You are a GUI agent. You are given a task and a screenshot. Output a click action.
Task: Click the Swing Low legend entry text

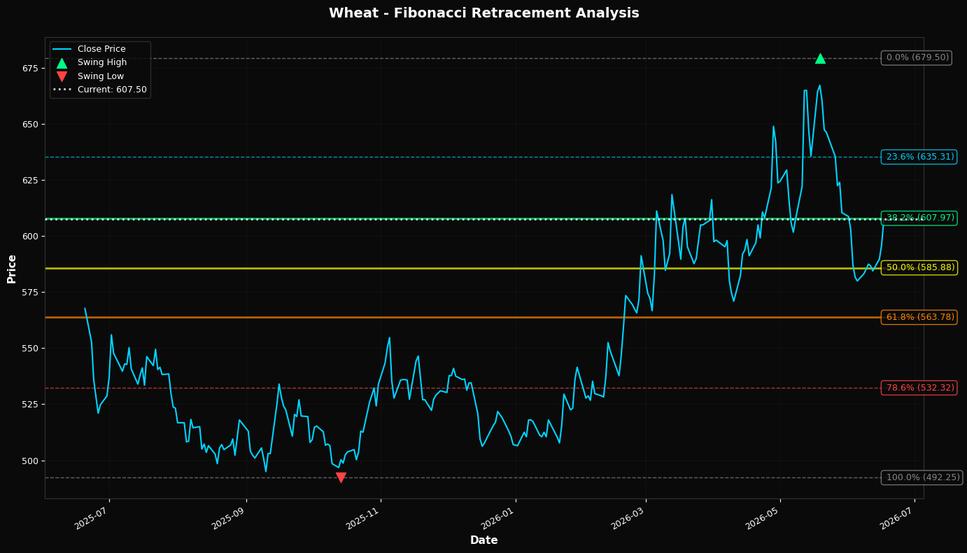tap(101, 76)
